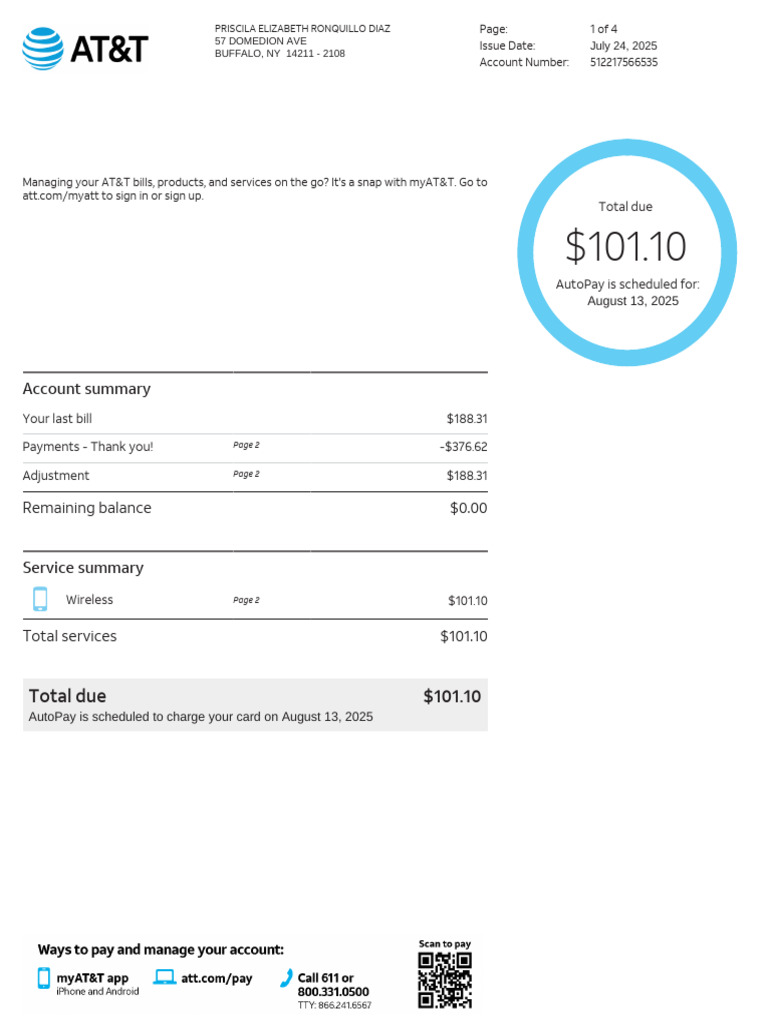Click the myAT&T app phone icon
The image size is (768, 1024).
click(44, 978)
